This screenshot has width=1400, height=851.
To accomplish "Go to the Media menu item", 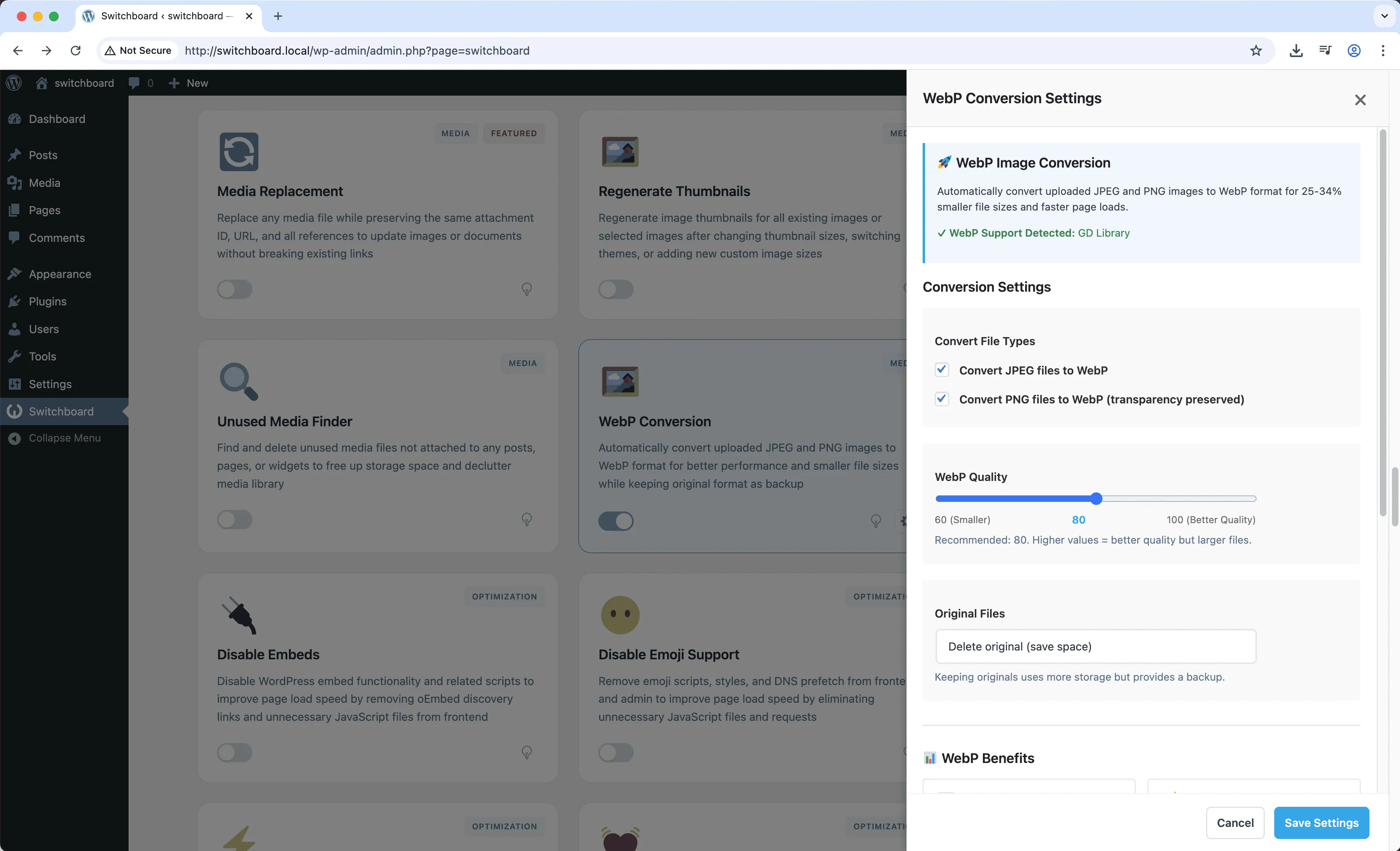I will pyautogui.click(x=44, y=182).
